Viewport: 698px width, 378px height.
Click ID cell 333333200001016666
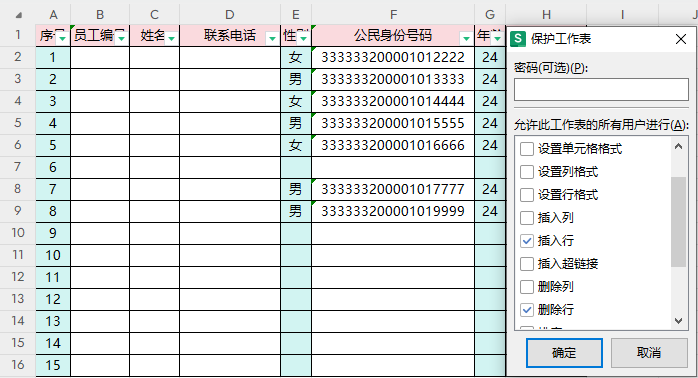click(x=393, y=145)
